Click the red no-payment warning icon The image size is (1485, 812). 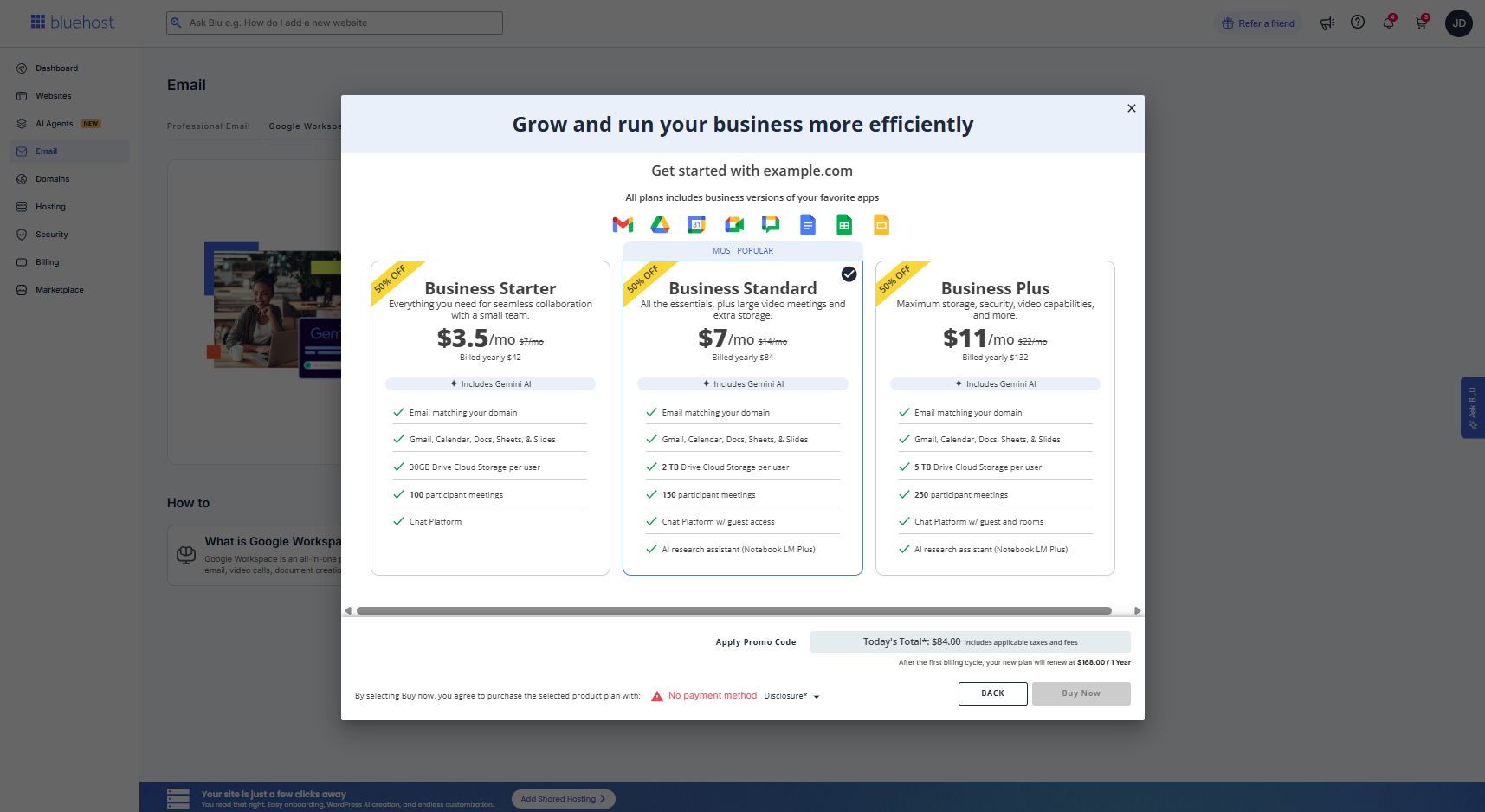coord(657,696)
